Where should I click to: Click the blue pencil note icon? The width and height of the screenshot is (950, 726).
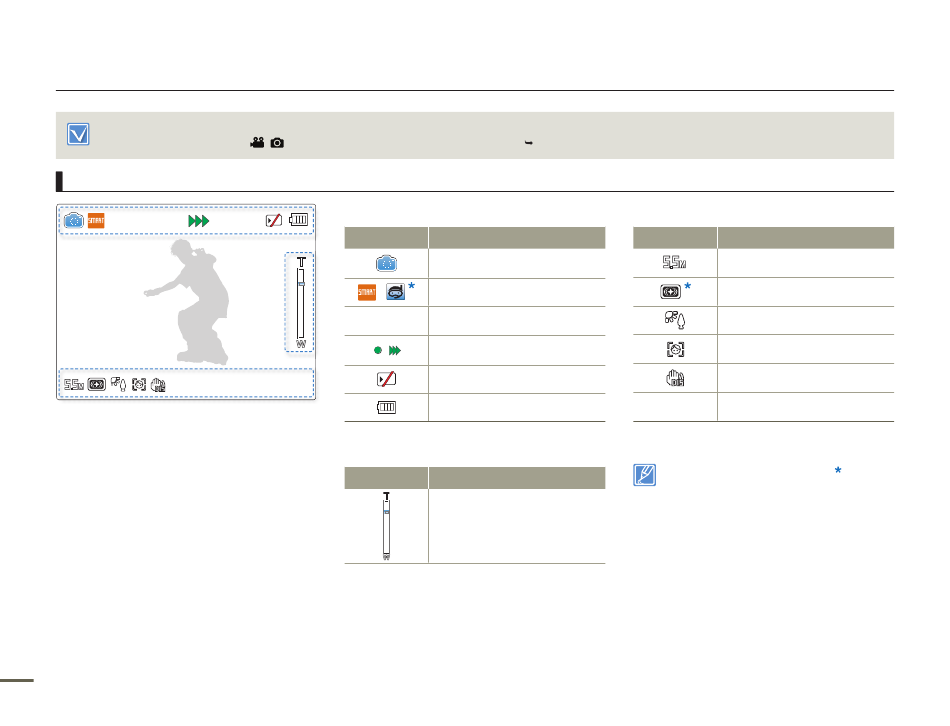point(647,476)
